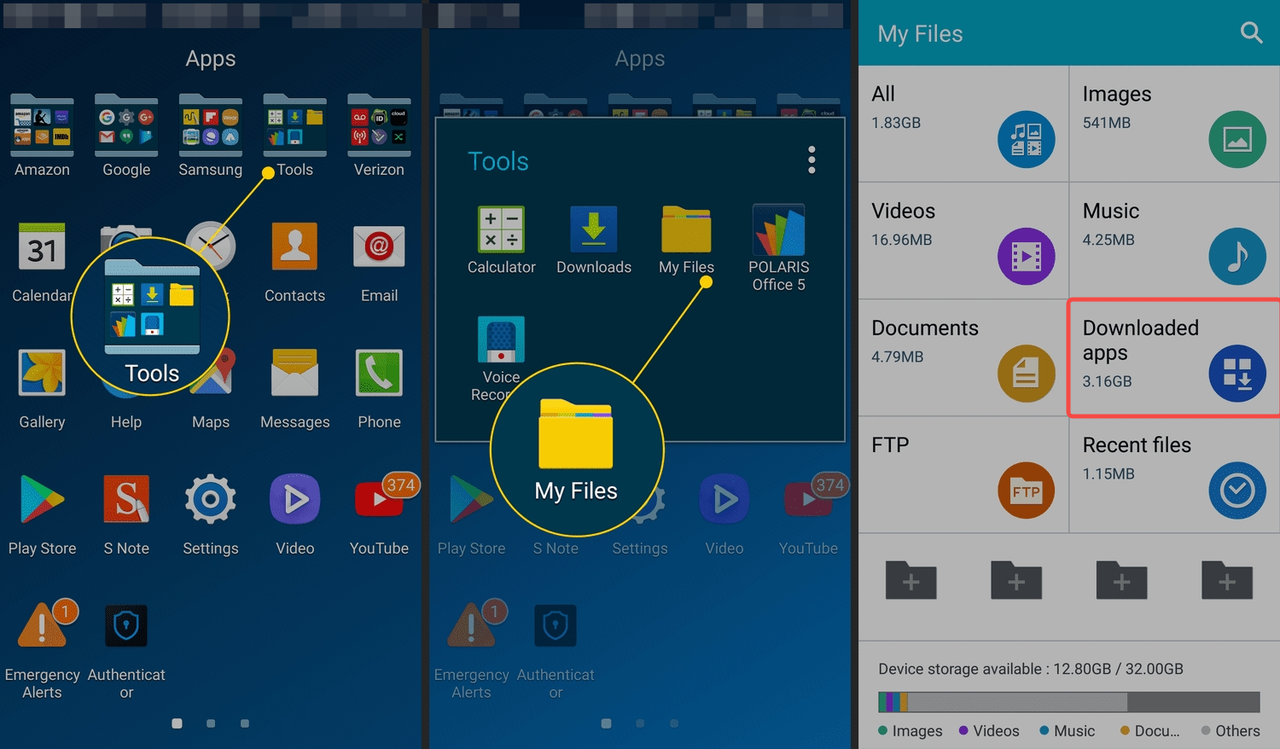Open My Files in the Tools folder popup
Viewport: 1280px width, 749px height.
pos(686,240)
